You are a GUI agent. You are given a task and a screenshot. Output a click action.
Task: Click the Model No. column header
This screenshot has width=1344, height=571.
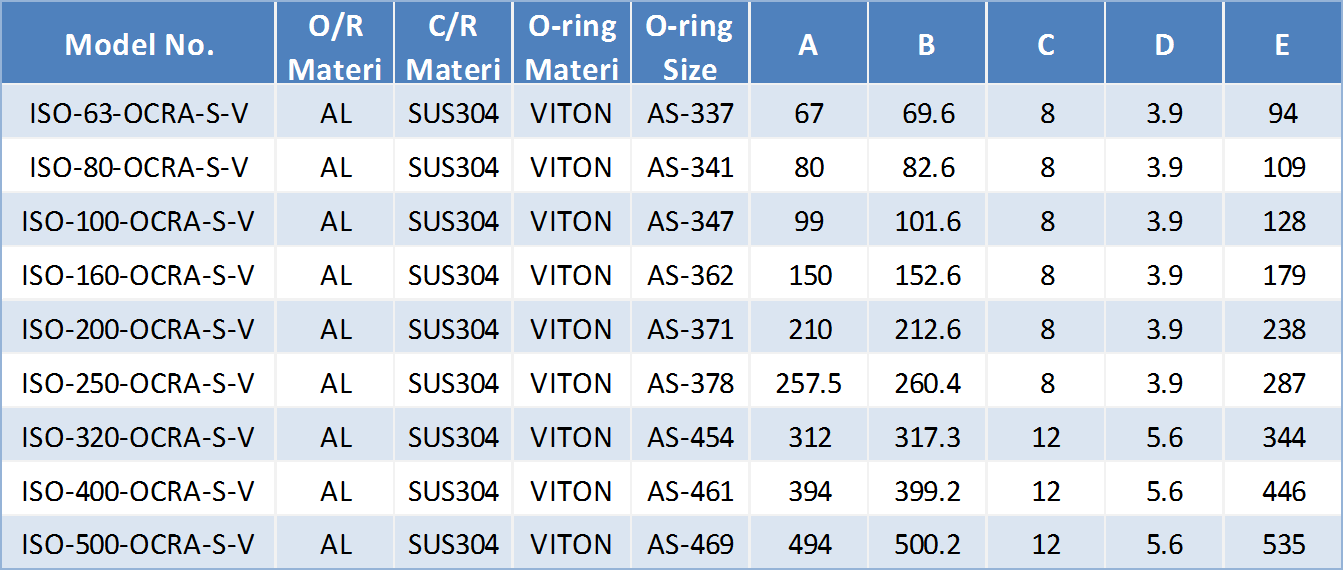point(139,43)
